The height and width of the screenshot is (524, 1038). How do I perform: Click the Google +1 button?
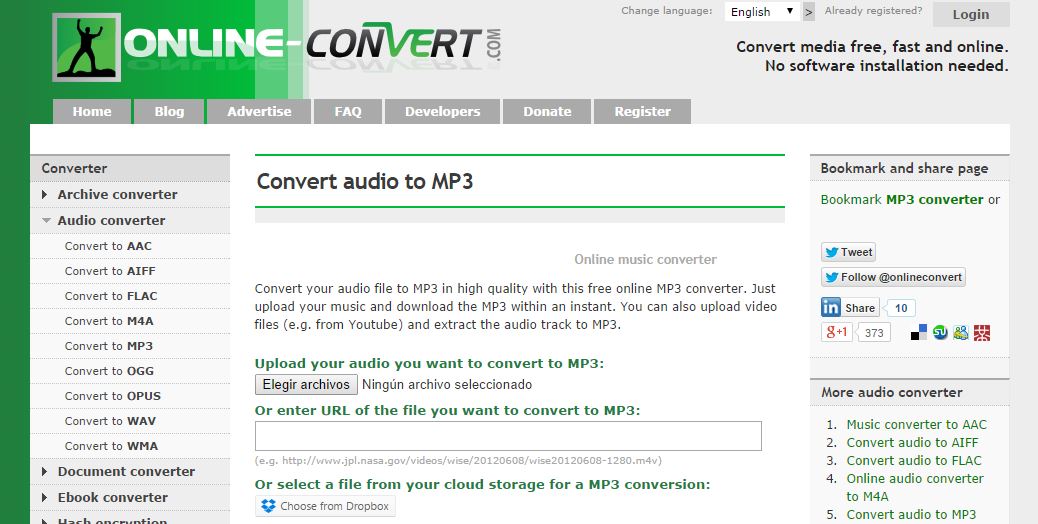[836, 332]
